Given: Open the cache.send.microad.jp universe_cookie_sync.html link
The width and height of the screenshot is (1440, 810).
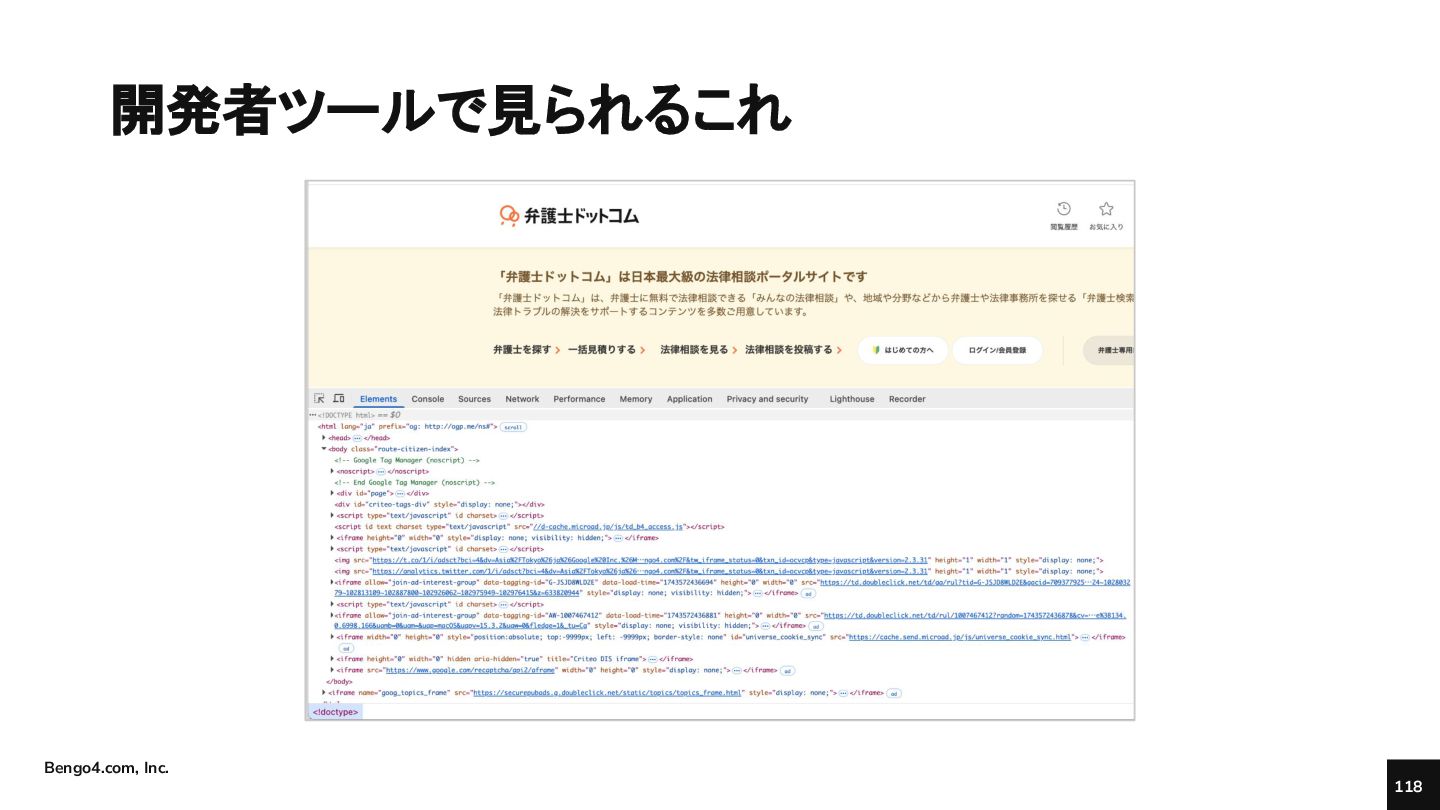Looking at the screenshot, I should tap(960, 637).
